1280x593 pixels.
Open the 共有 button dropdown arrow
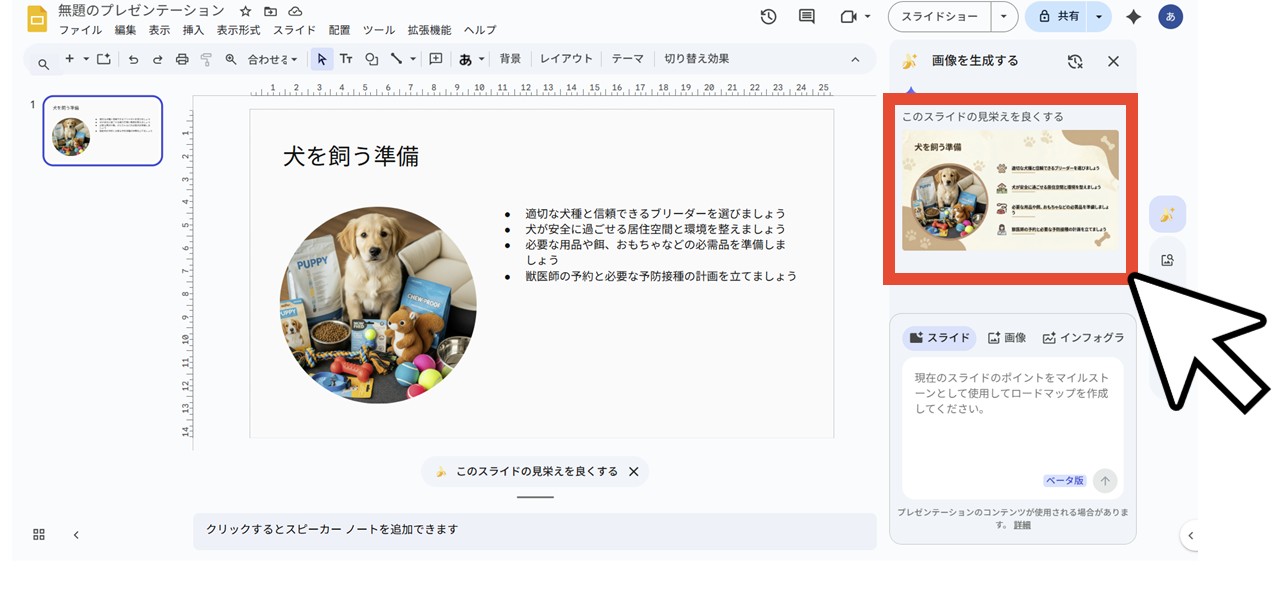(1098, 17)
